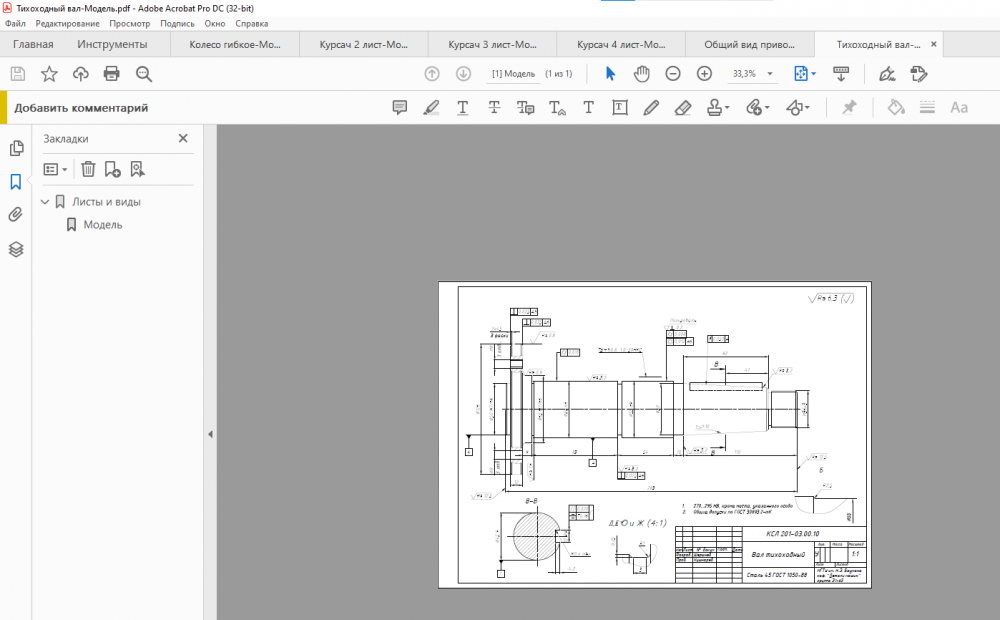
Task: Click the add new bookmark icon
Action: coord(112,169)
